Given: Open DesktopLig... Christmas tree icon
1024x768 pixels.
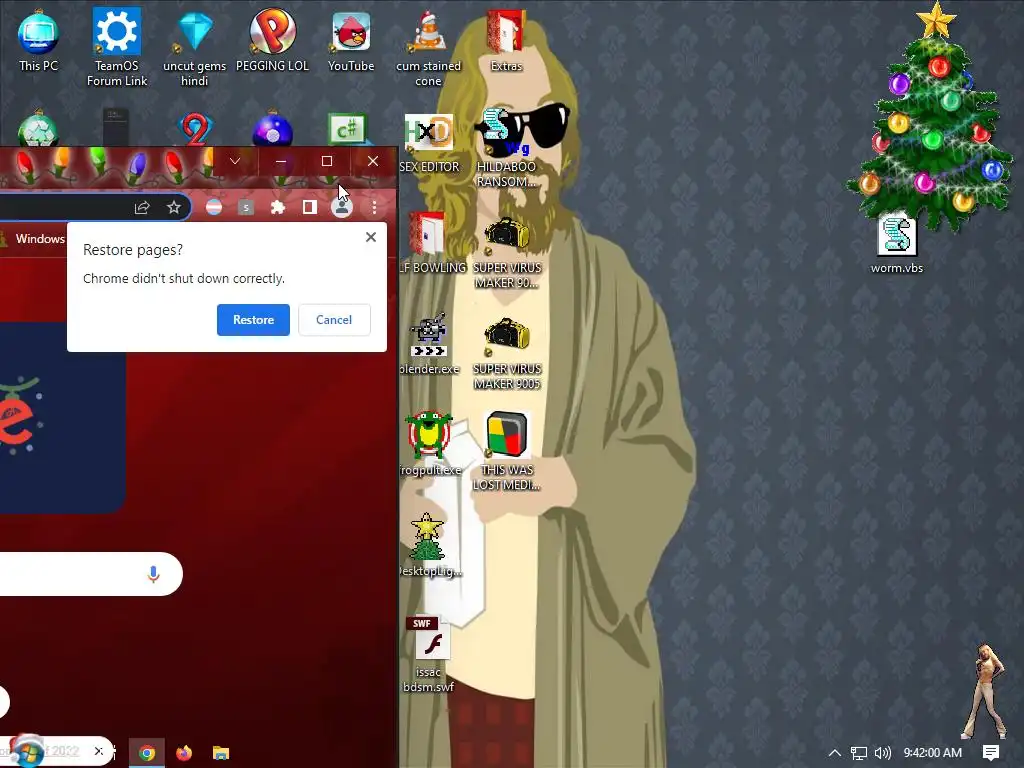Looking at the screenshot, I should pos(429,545).
